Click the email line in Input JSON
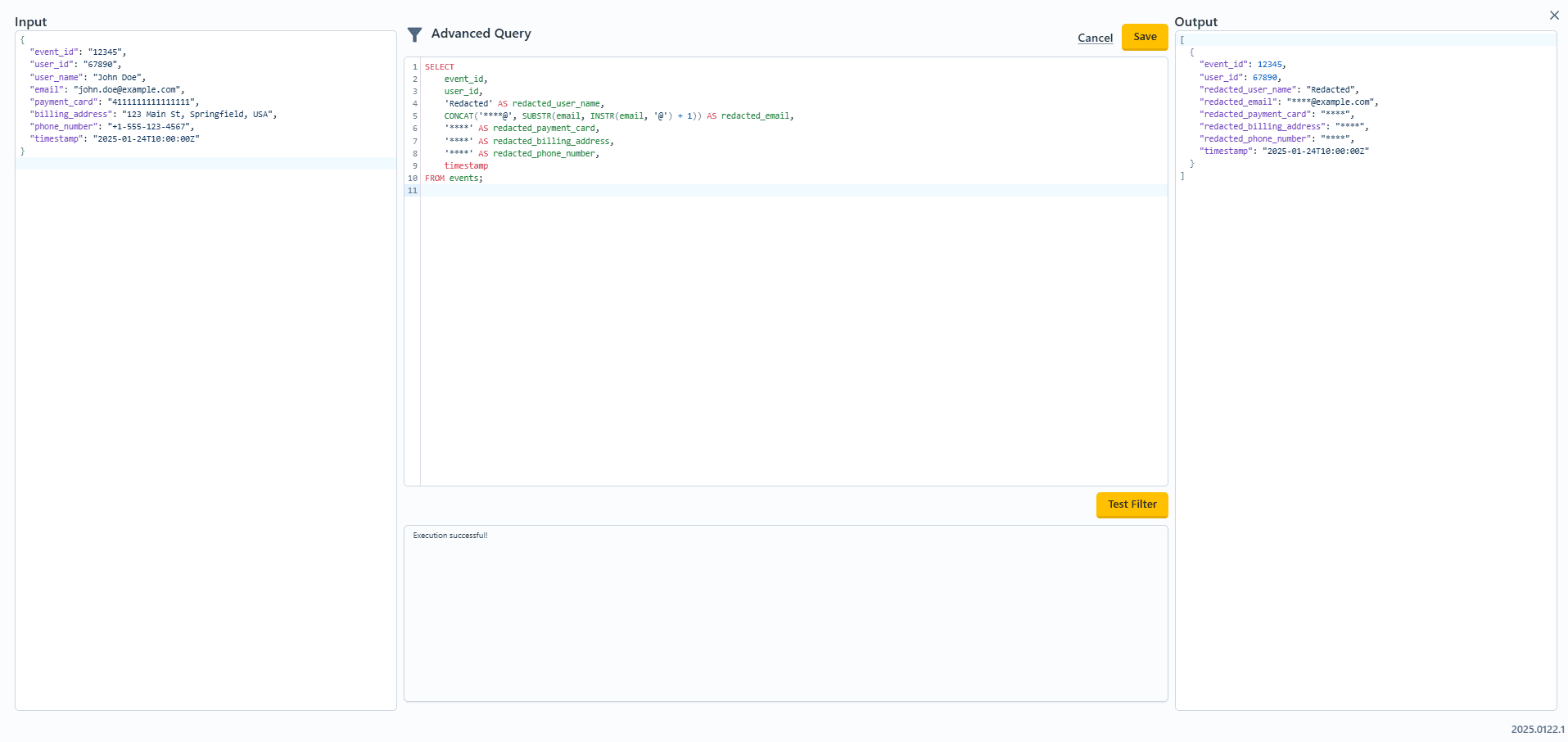Viewport: 1568px width, 742px height. coord(107,90)
